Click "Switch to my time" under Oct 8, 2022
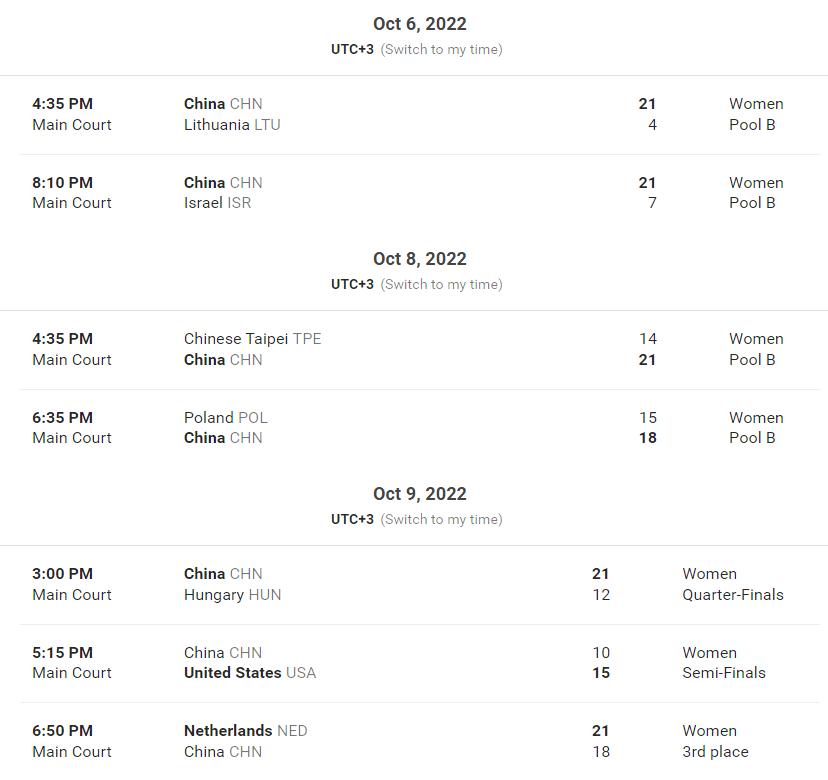The image size is (828, 780). tap(441, 284)
